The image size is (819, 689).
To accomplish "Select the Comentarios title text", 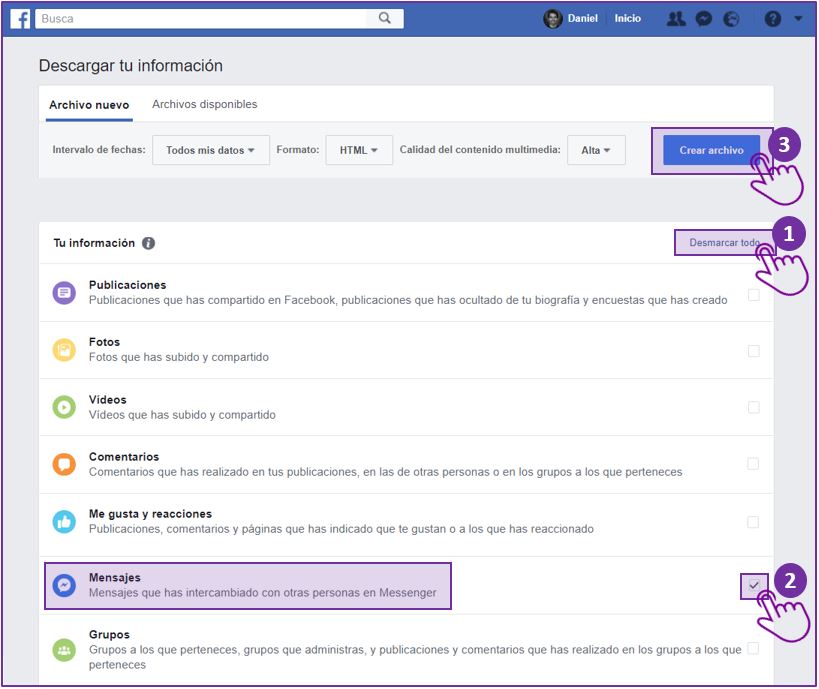I will (x=124, y=457).
